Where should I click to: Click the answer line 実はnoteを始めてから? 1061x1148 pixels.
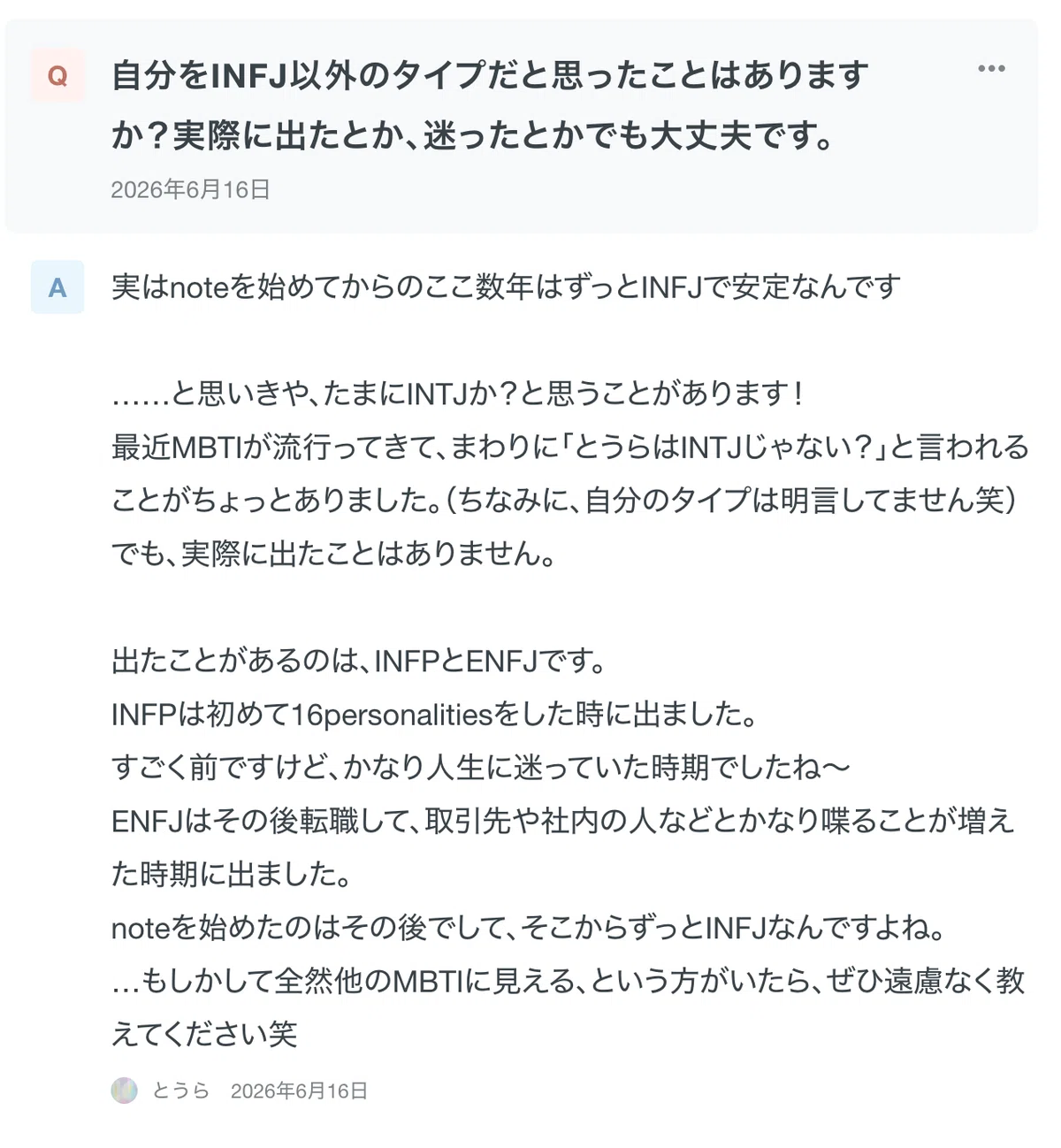click(x=506, y=287)
